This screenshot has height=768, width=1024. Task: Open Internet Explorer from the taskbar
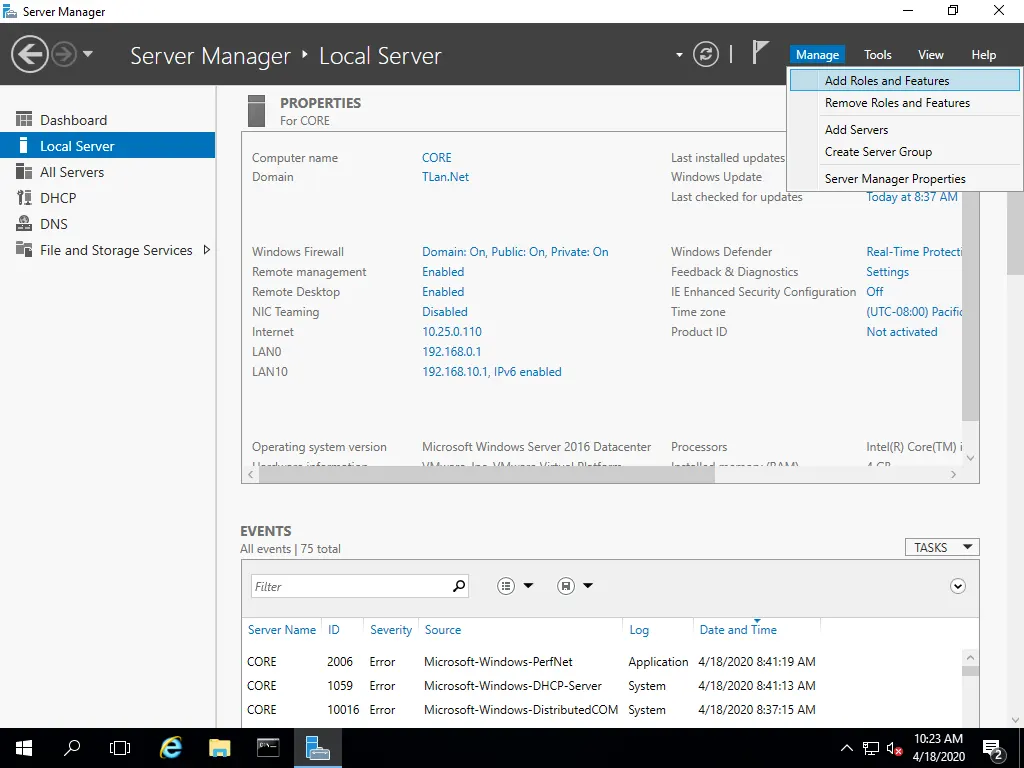click(171, 748)
